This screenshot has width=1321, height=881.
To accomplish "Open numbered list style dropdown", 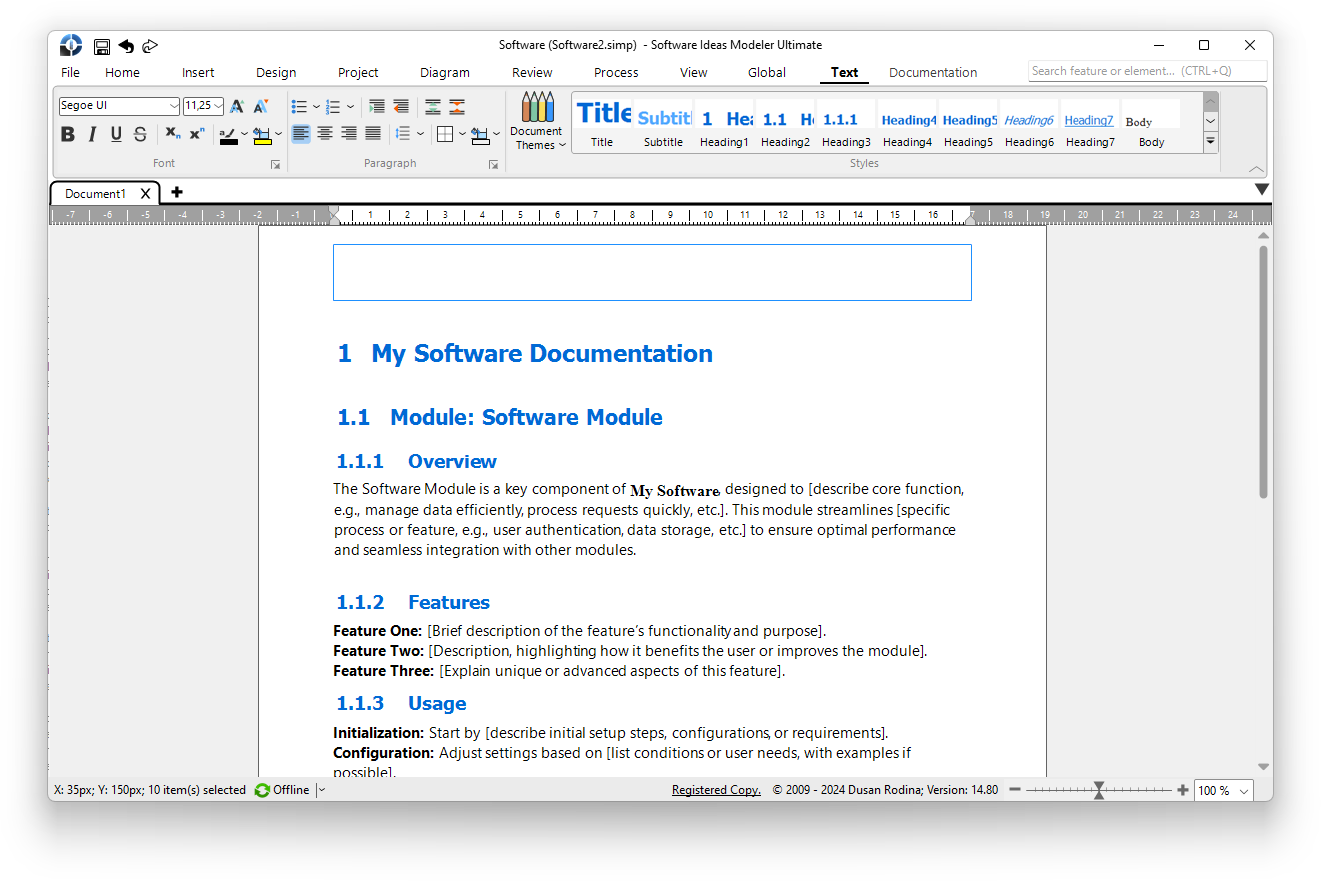I will point(351,106).
